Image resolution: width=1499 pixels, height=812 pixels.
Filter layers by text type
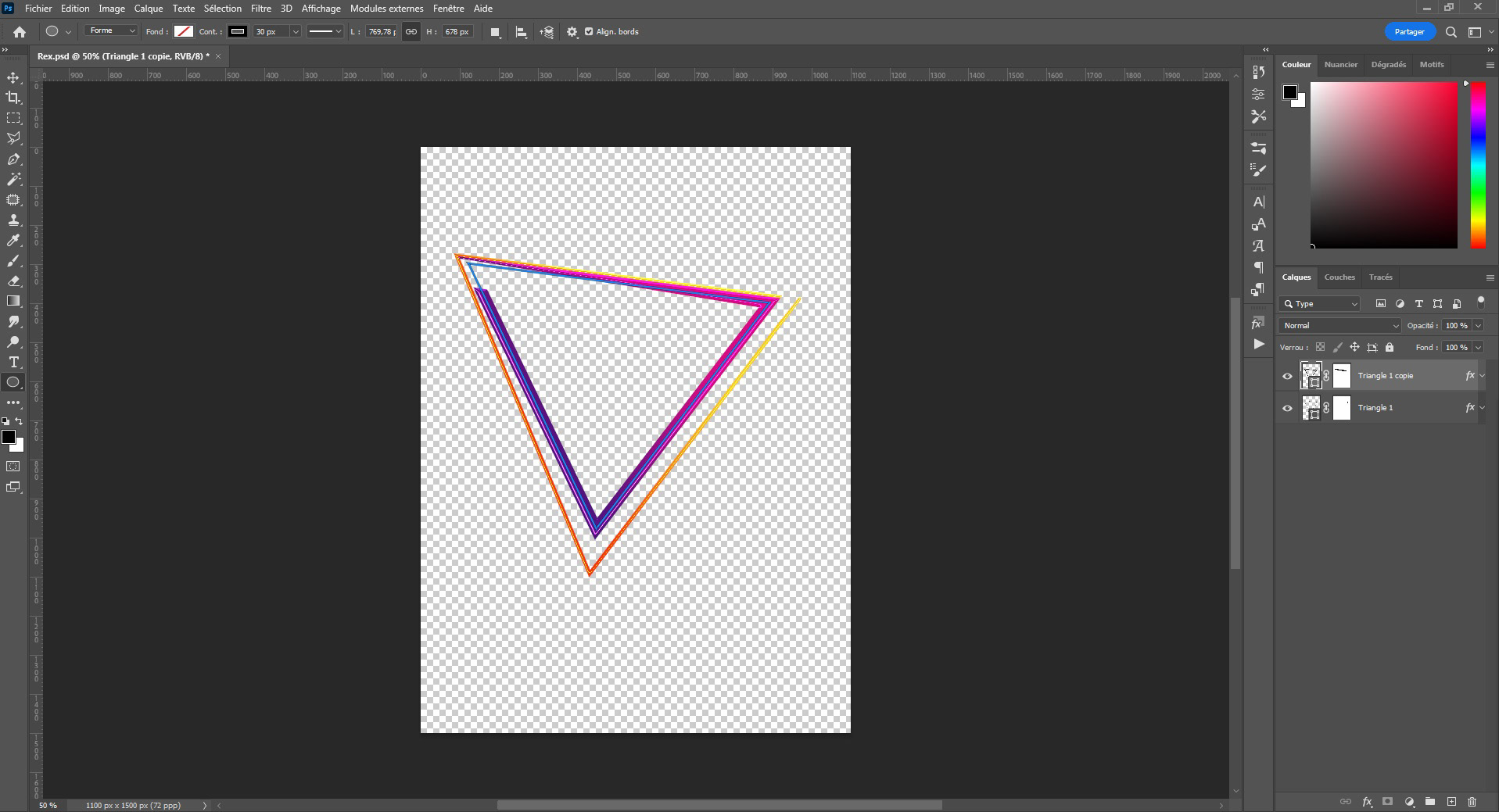(1418, 304)
